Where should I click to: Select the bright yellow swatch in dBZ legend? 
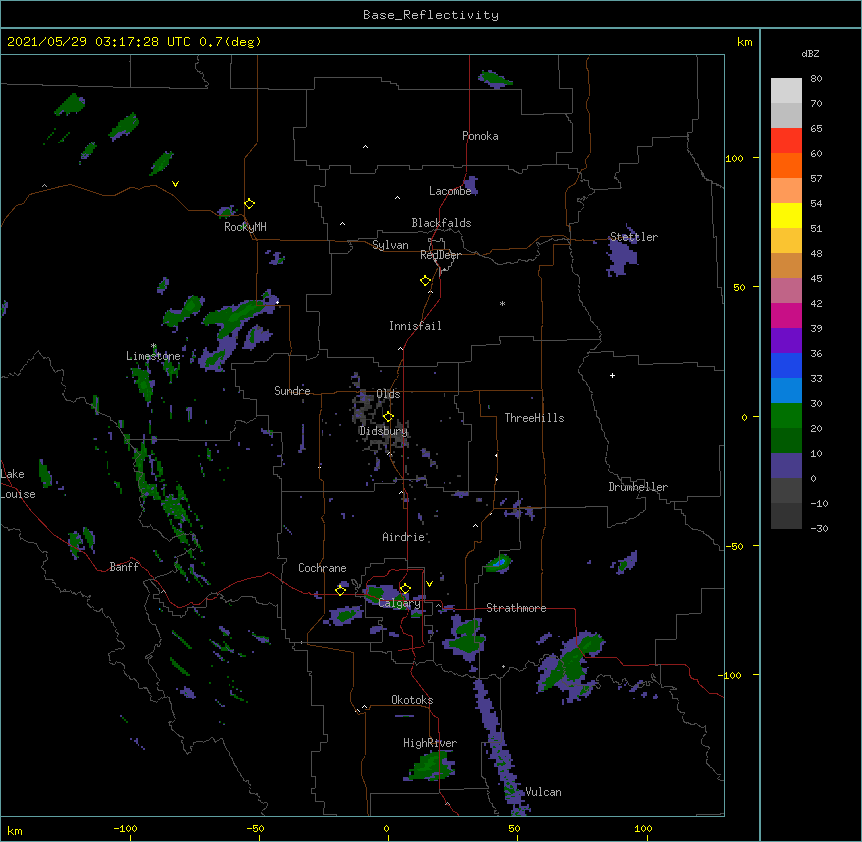pos(786,215)
